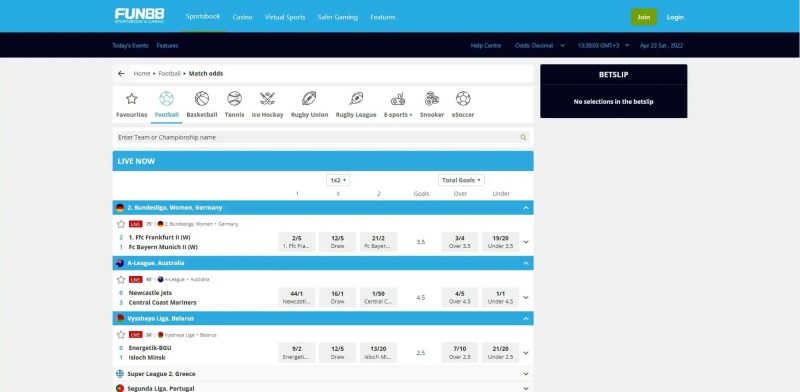Bet 44/1 on Newcastle Jets
800x392 pixels.
coord(297,298)
